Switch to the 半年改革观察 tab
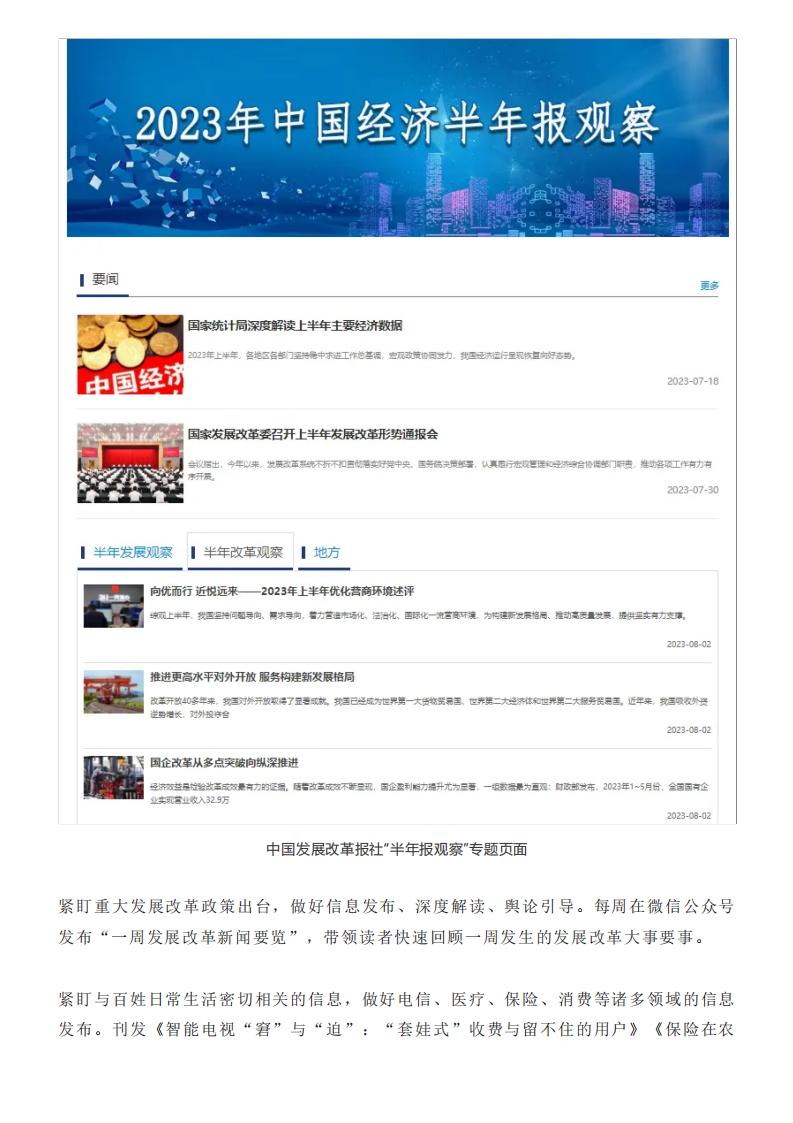 coord(243,552)
